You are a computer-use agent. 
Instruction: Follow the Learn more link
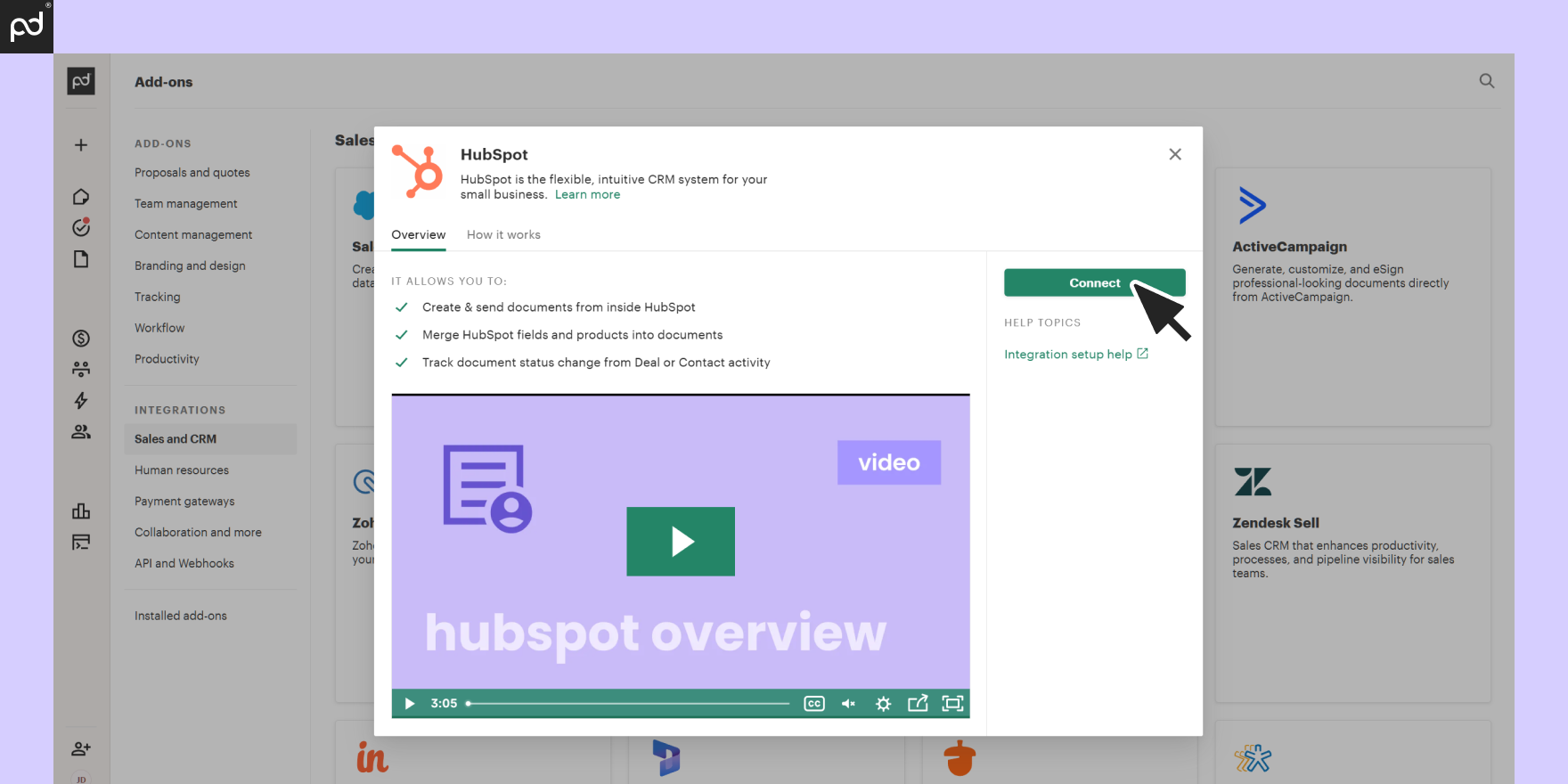click(x=587, y=195)
